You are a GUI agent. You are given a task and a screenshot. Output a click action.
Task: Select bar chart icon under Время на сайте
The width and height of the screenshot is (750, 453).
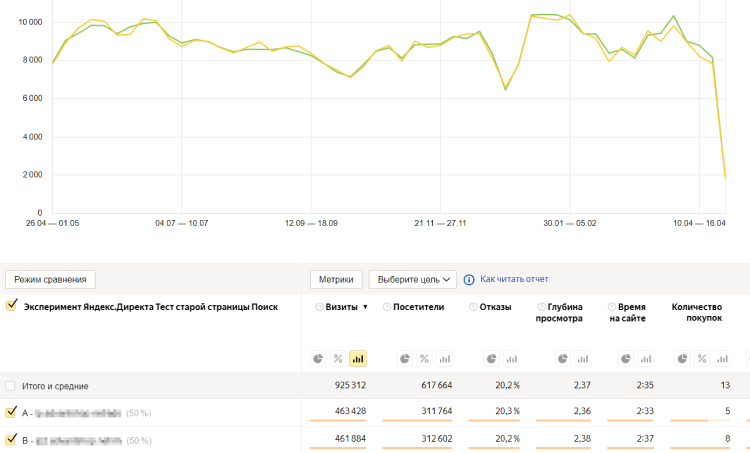coord(646,358)
